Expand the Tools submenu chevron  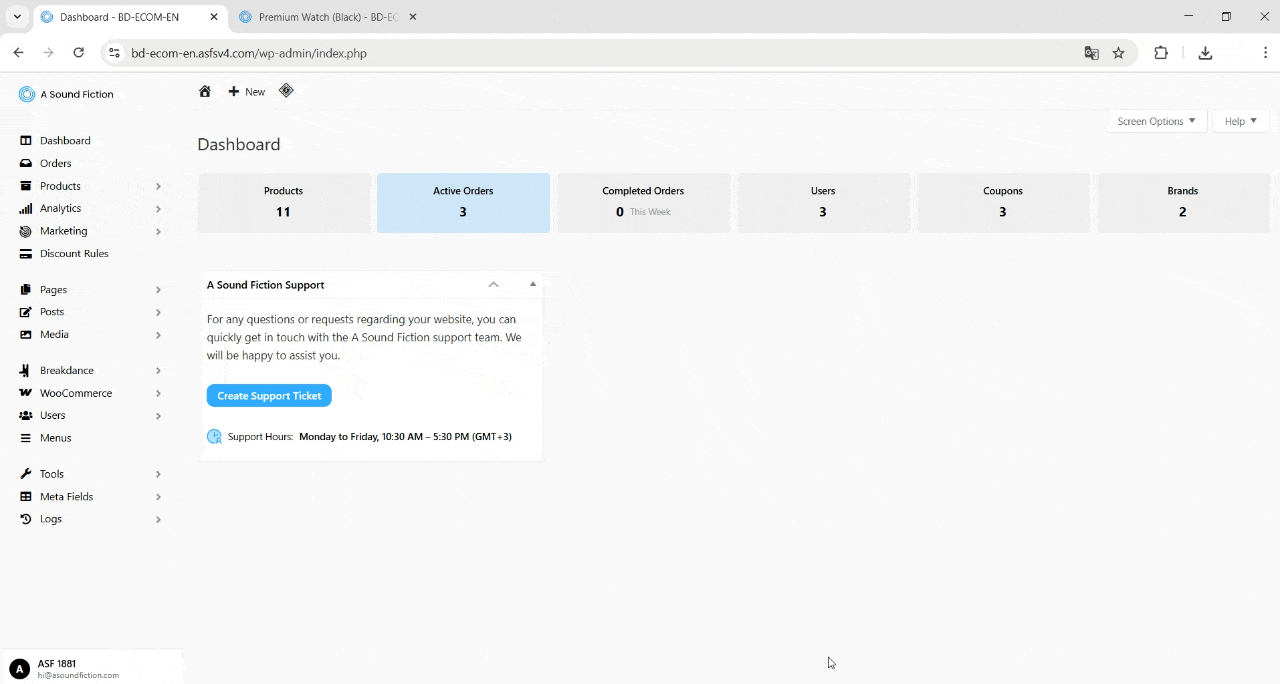158,473
